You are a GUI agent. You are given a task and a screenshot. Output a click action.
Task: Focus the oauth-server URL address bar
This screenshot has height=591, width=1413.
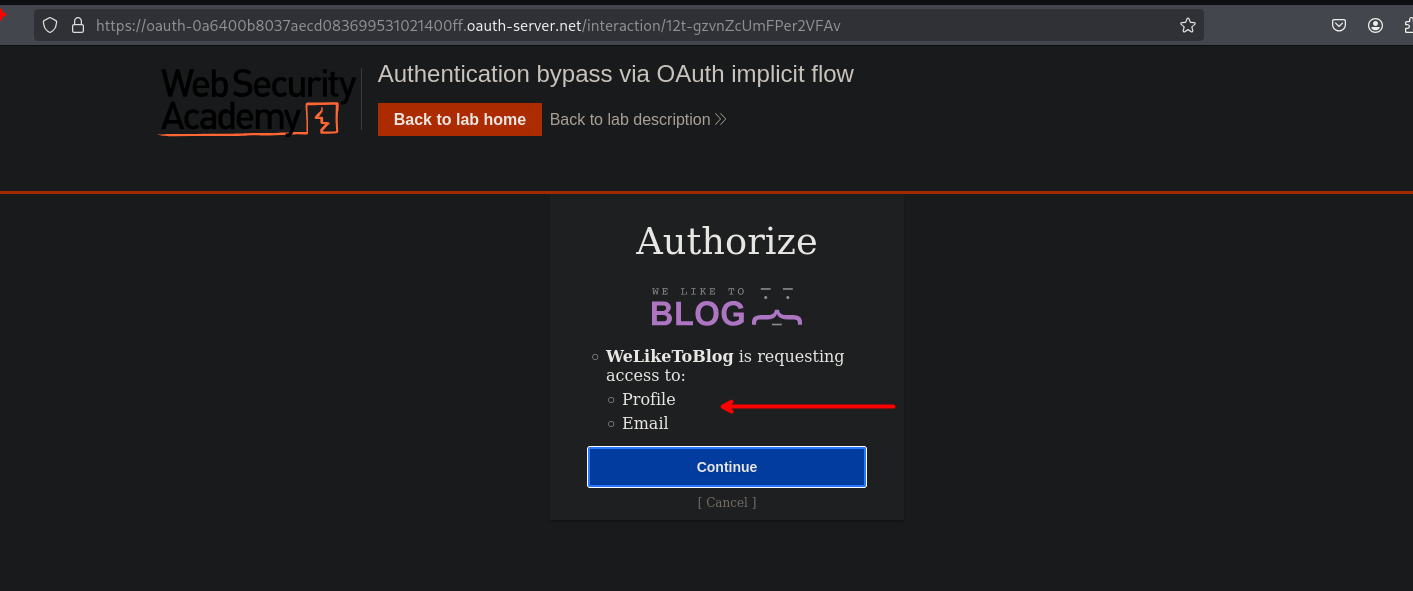(600, 25)
